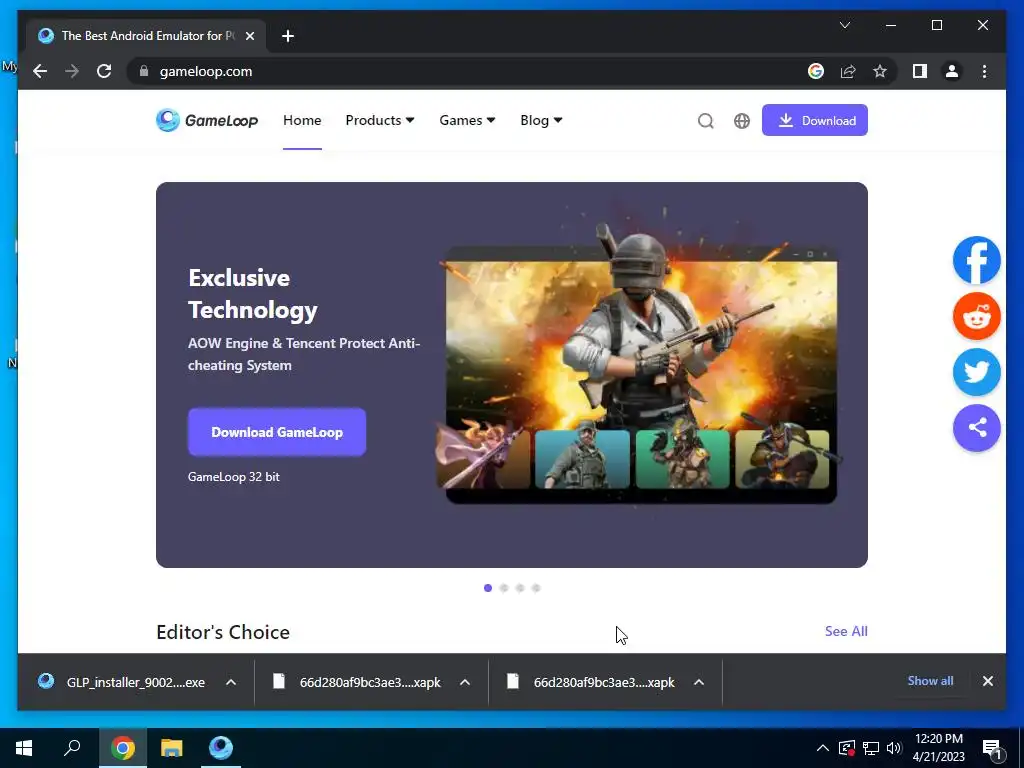Select the third carousel dot

[x=520, y=588]
